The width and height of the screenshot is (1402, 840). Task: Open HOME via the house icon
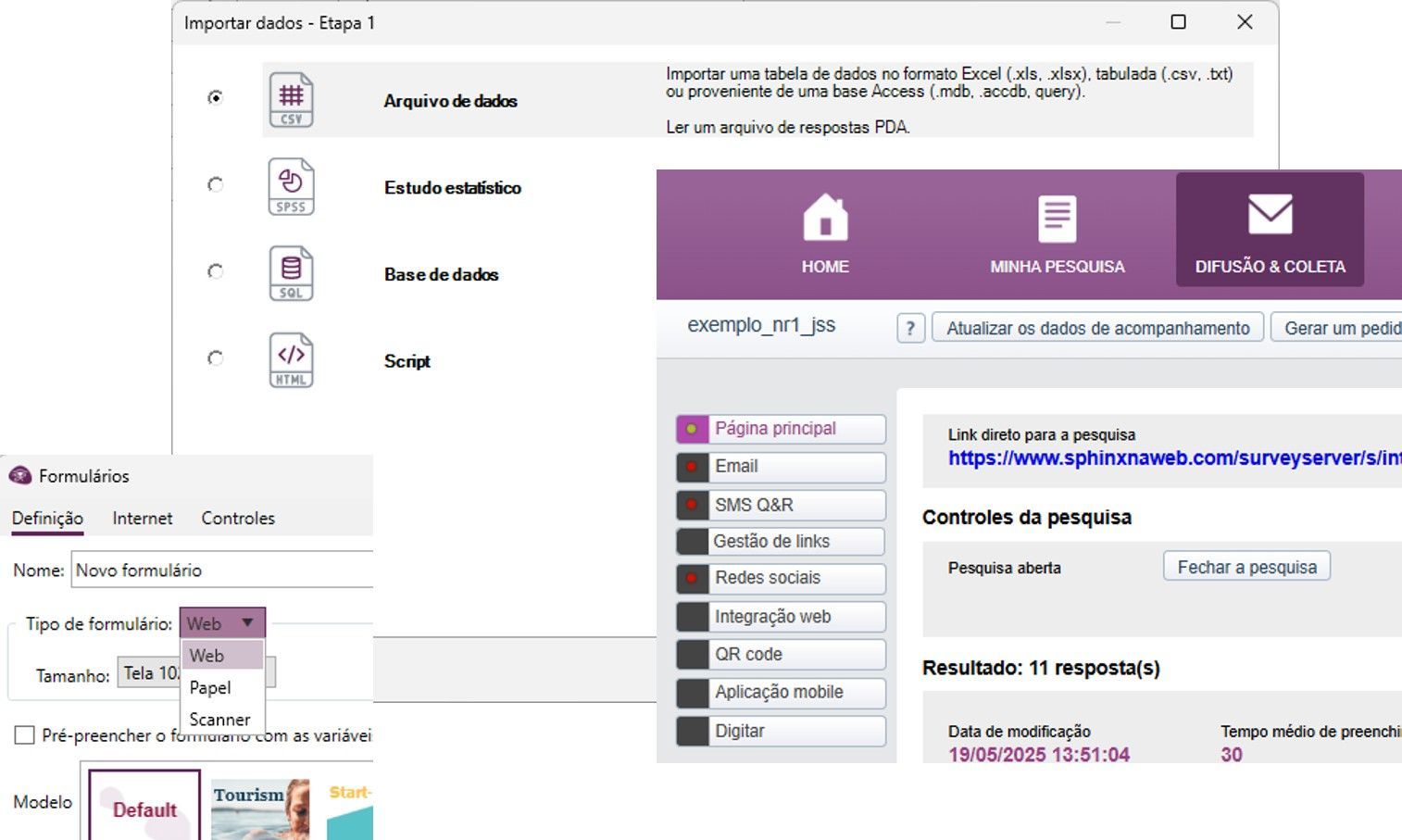(825, 217)
